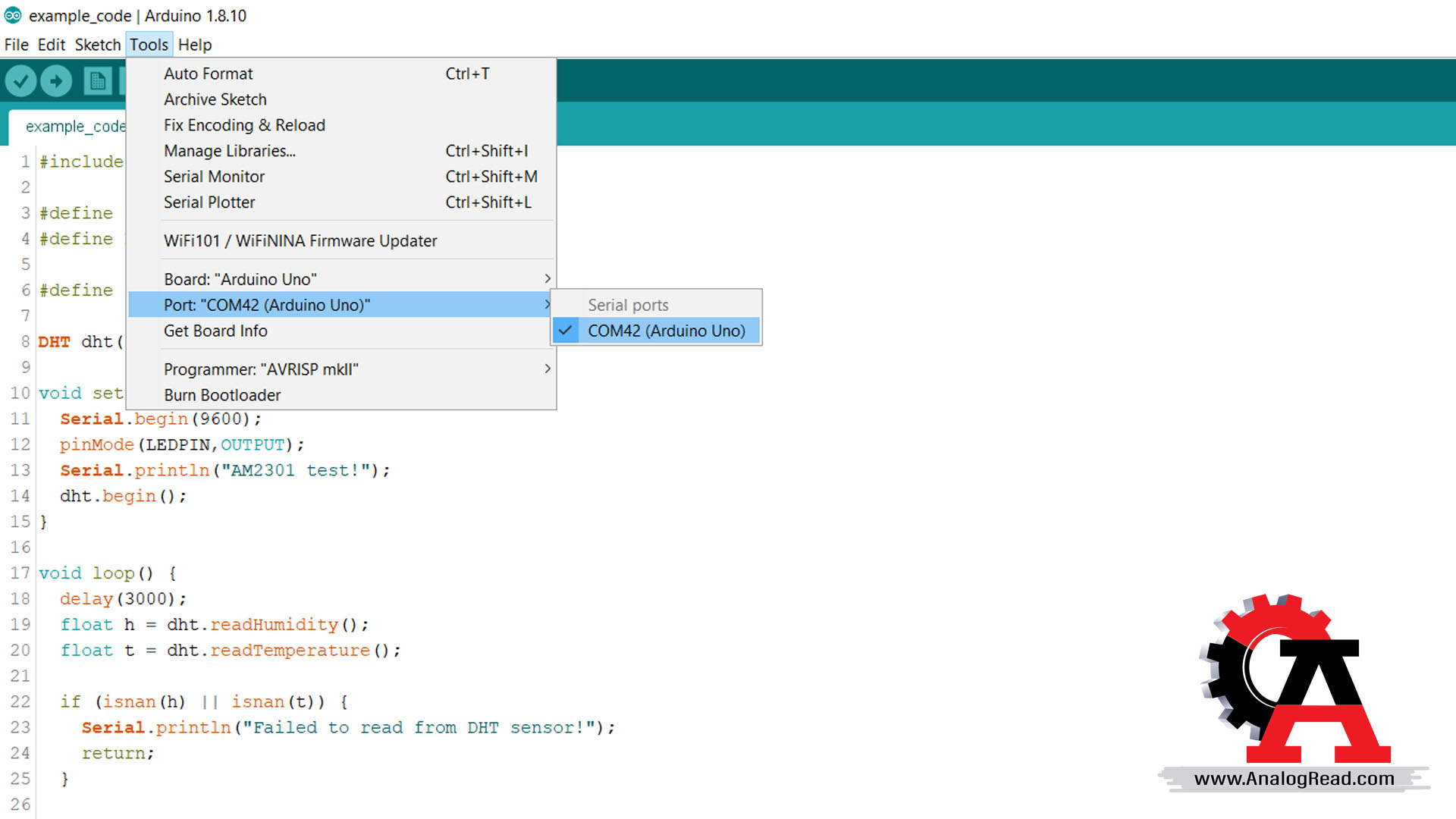Open Manage Libraries from Tools menu

(x=342, y=151)
